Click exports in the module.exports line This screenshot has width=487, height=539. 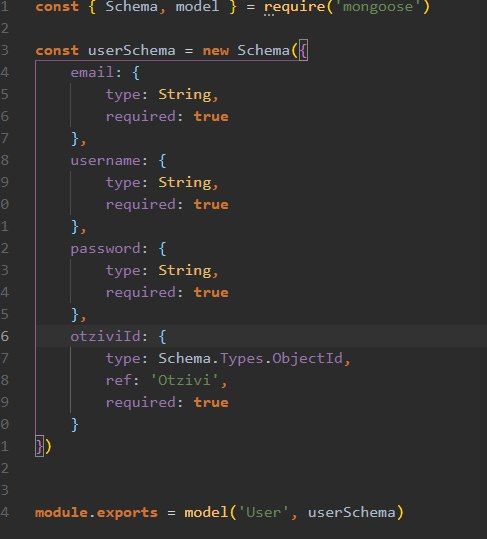pos(127,513)
